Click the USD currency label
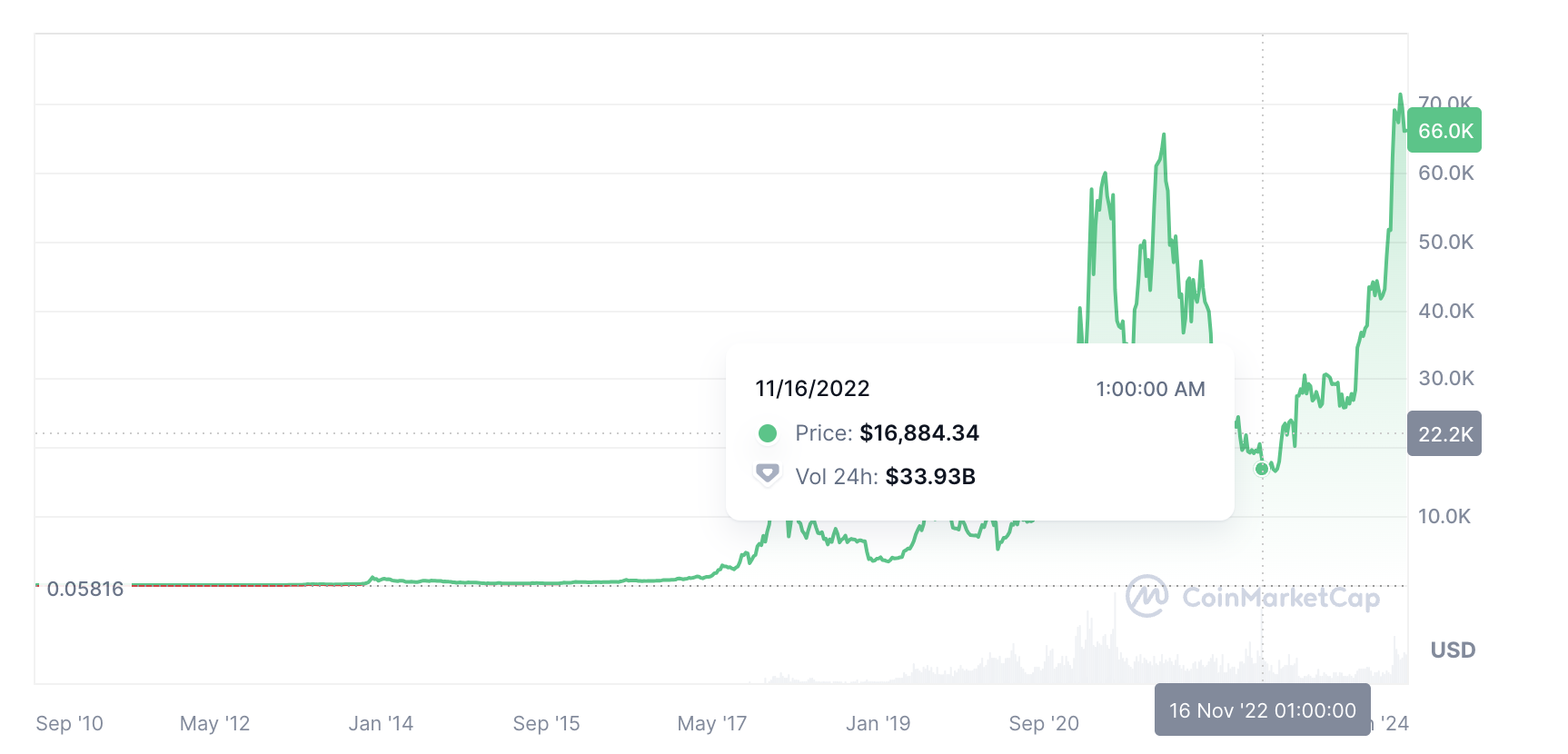 tap(1453, 650)
